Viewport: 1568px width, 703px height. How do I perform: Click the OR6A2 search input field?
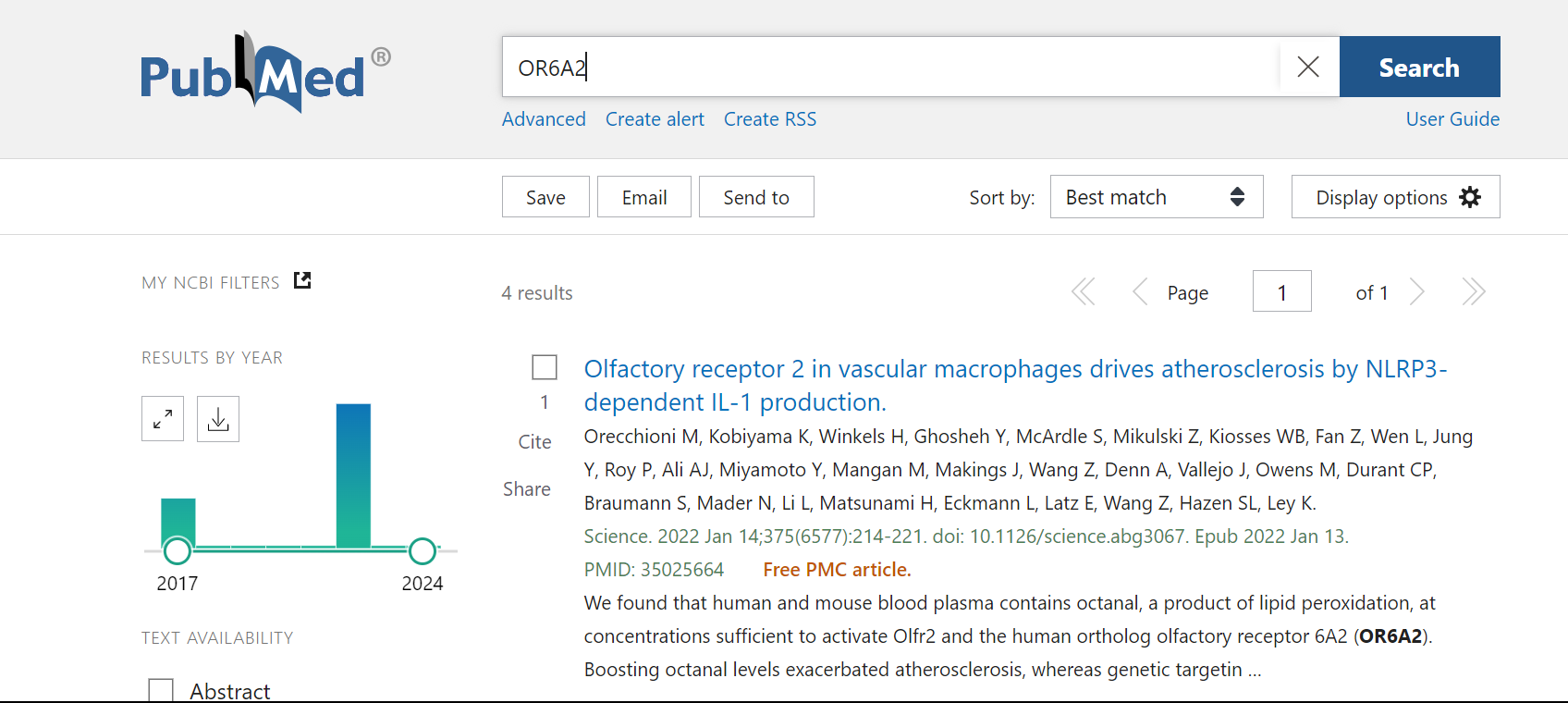[888, 68]
